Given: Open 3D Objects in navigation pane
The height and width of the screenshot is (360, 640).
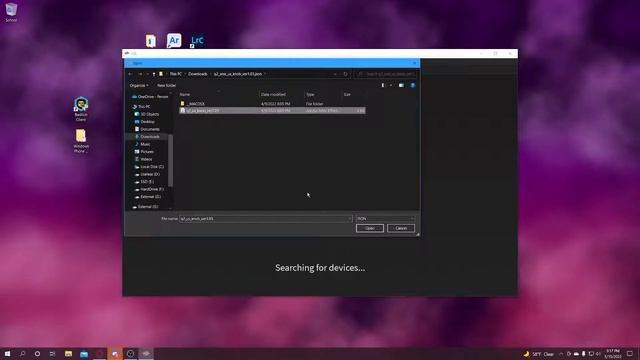Looking at the screenshot, I should [147, 114].
